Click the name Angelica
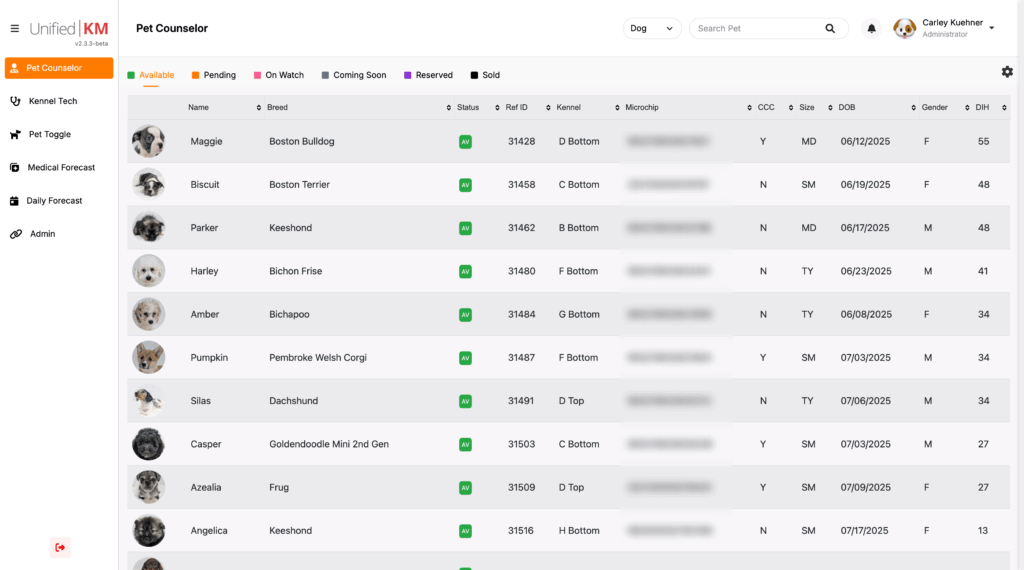The image size is (1024, 570). click(209, 531)
